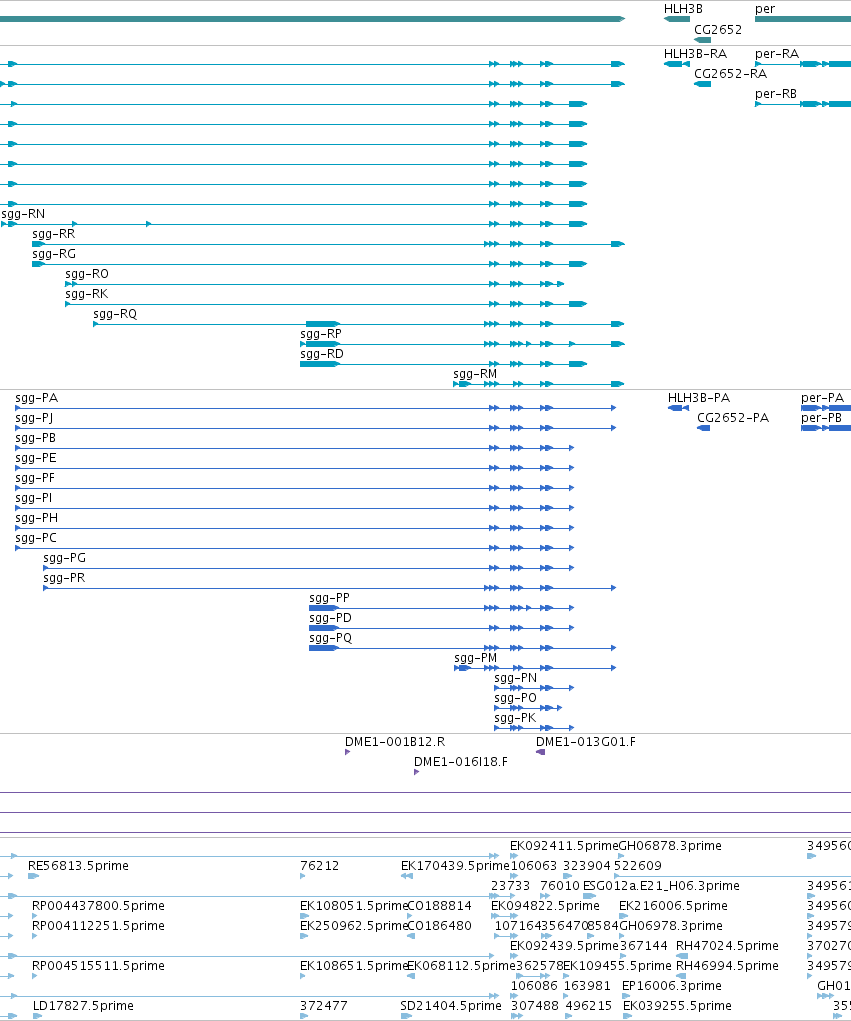Image resolution: width=851 pixels, height=1021 pixels.
Task: Select the EK108051.5prime EST label
Action: [x=354, y=906]
